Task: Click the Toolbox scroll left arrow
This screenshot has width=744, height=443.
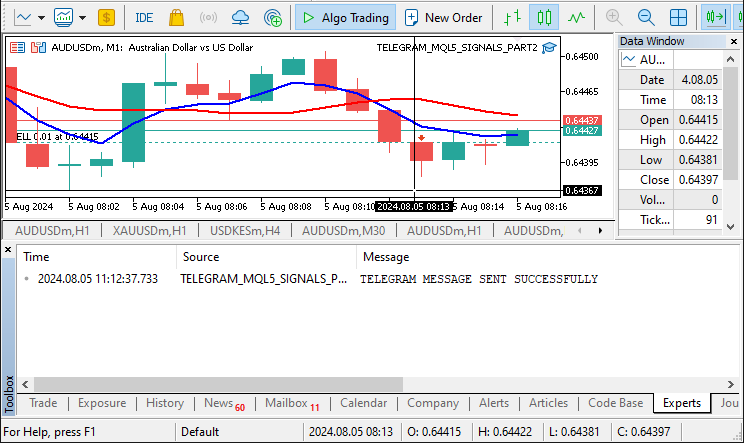Action: pos(25,384)
